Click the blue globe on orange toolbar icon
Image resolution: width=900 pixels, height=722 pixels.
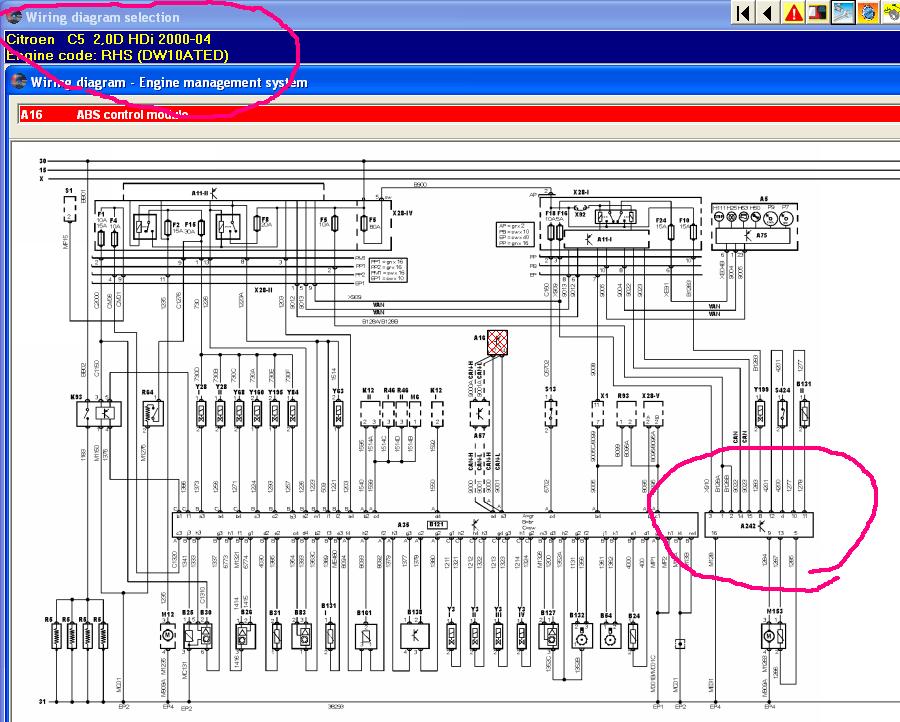click(867, 13)
